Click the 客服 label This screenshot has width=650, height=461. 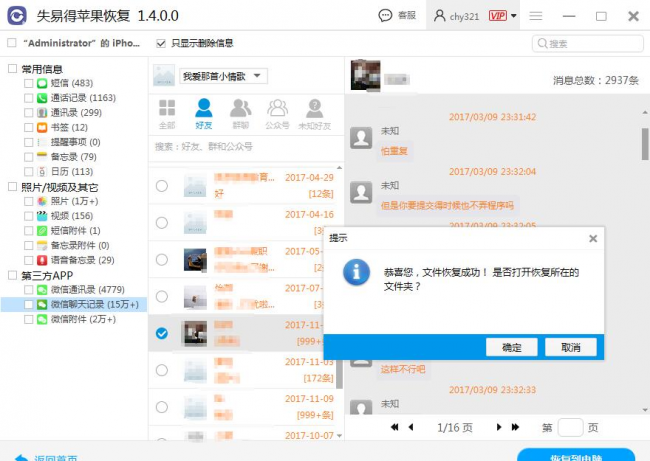tap(407, 16)
